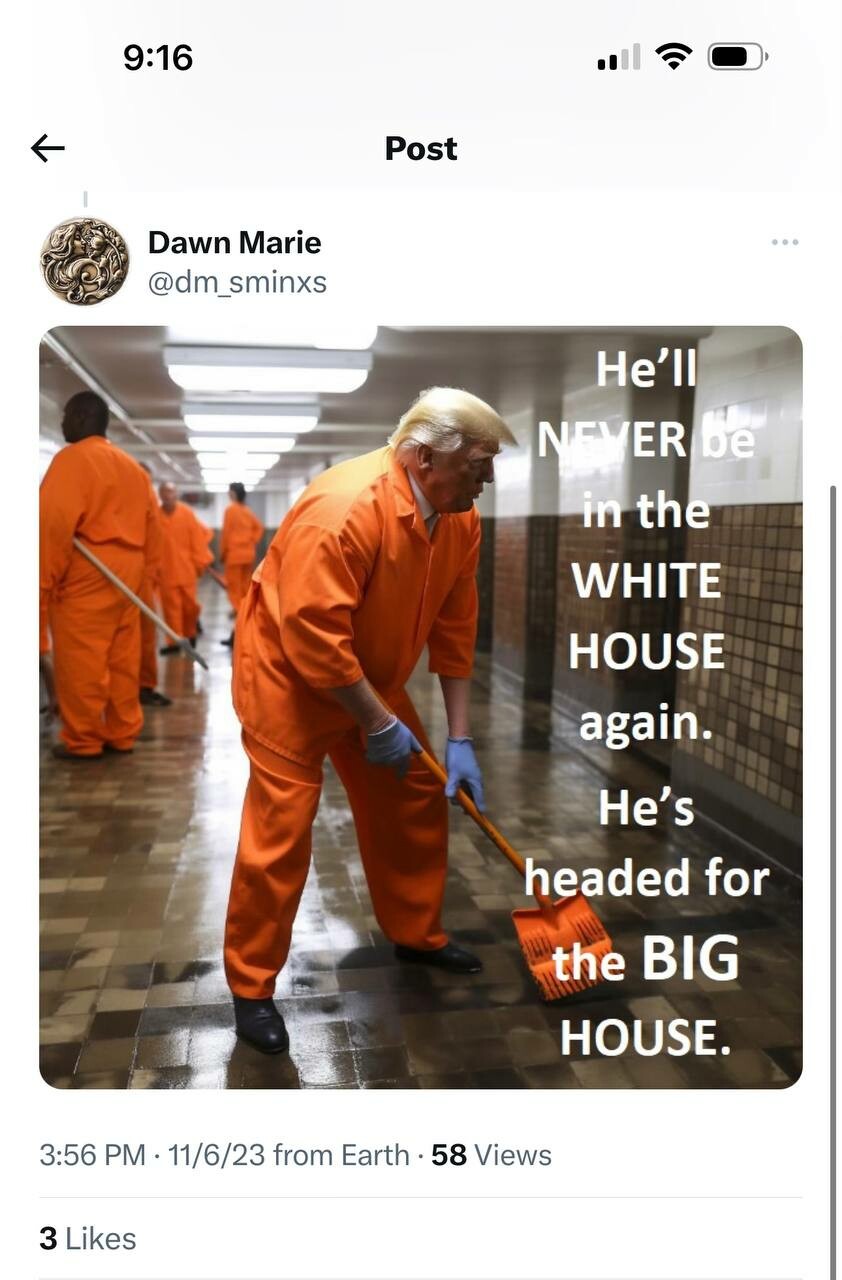Open the three-dot more options menu

[x=785, y=242]
